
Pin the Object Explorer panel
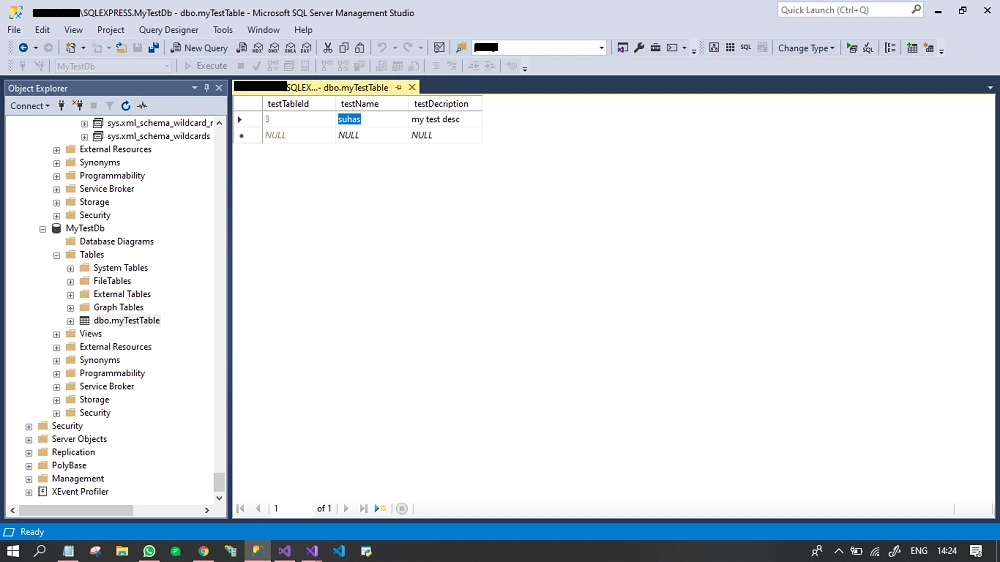207,88
